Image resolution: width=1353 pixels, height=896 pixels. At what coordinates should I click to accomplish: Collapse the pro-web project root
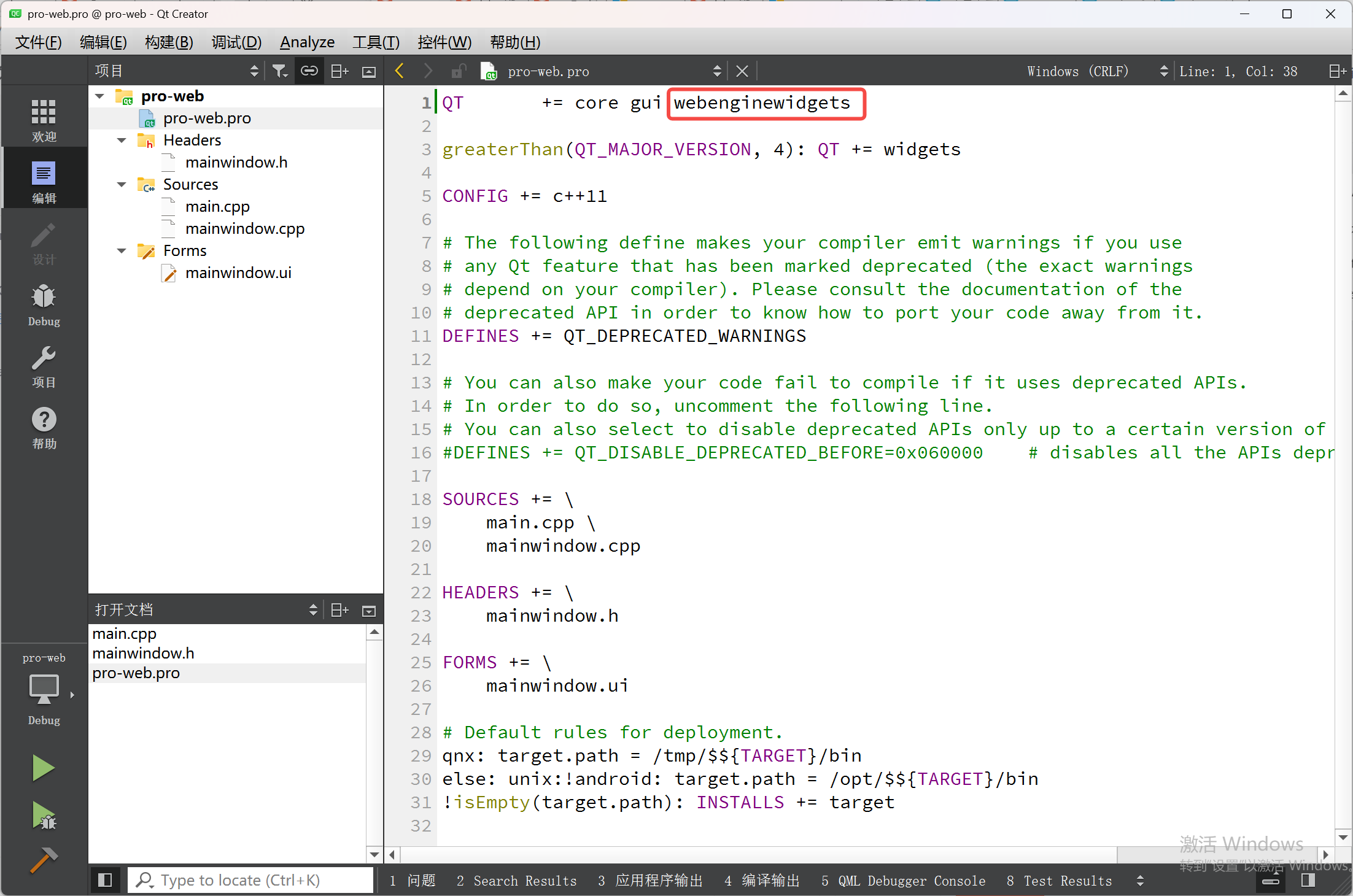click(x=99, y=96)
